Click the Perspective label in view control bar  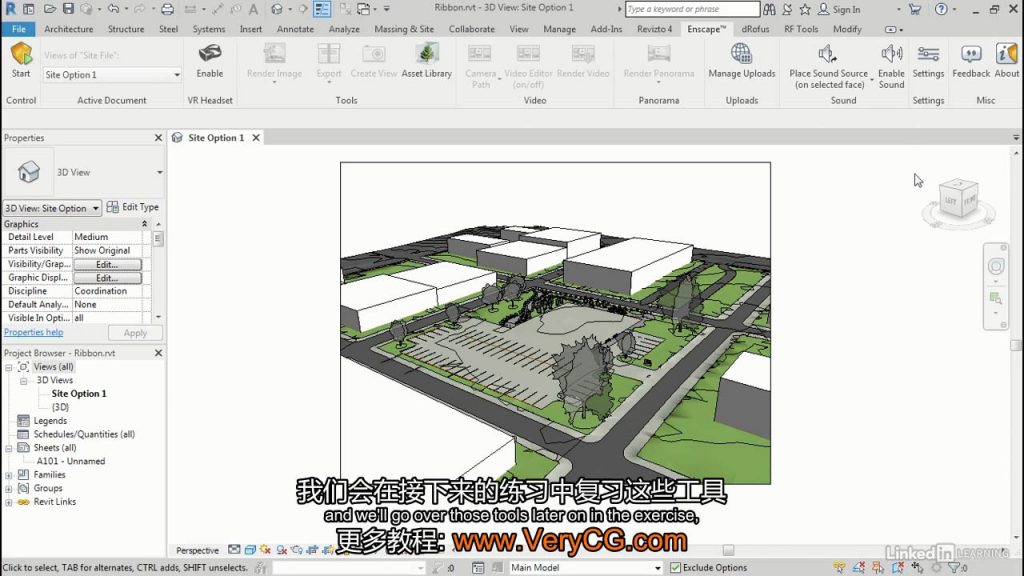point(197,551)
